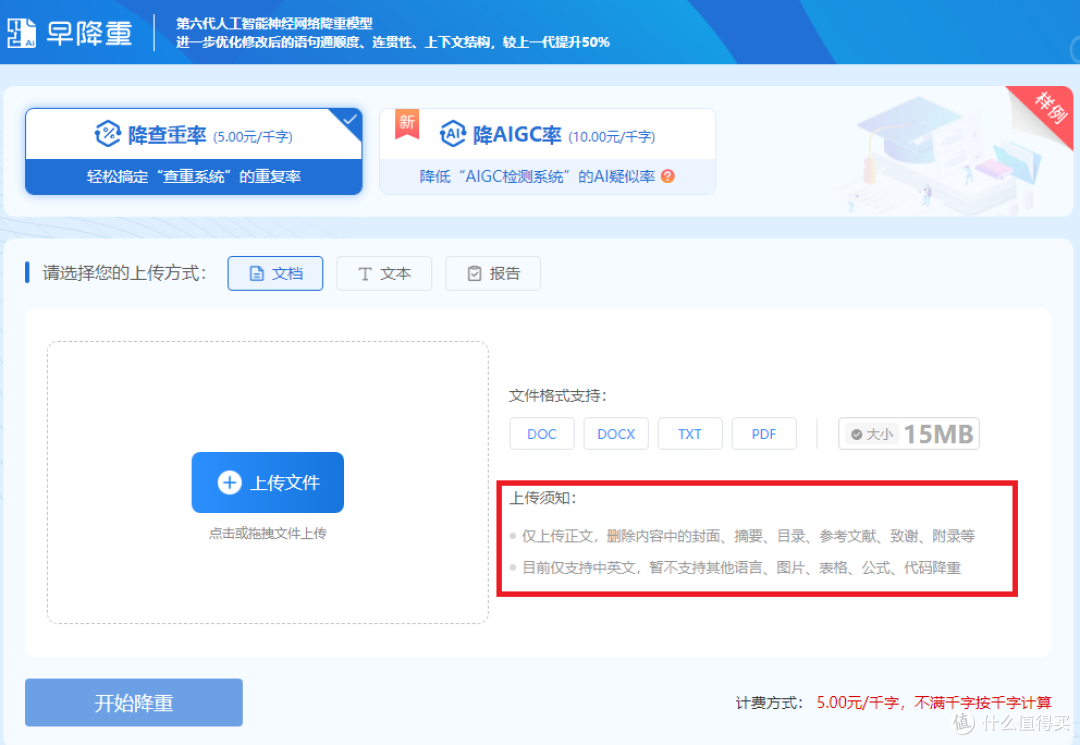This screenshot has height=745, width=1080.
Task: Choose the 文本 upload method
Action: (x=384, y=273)
